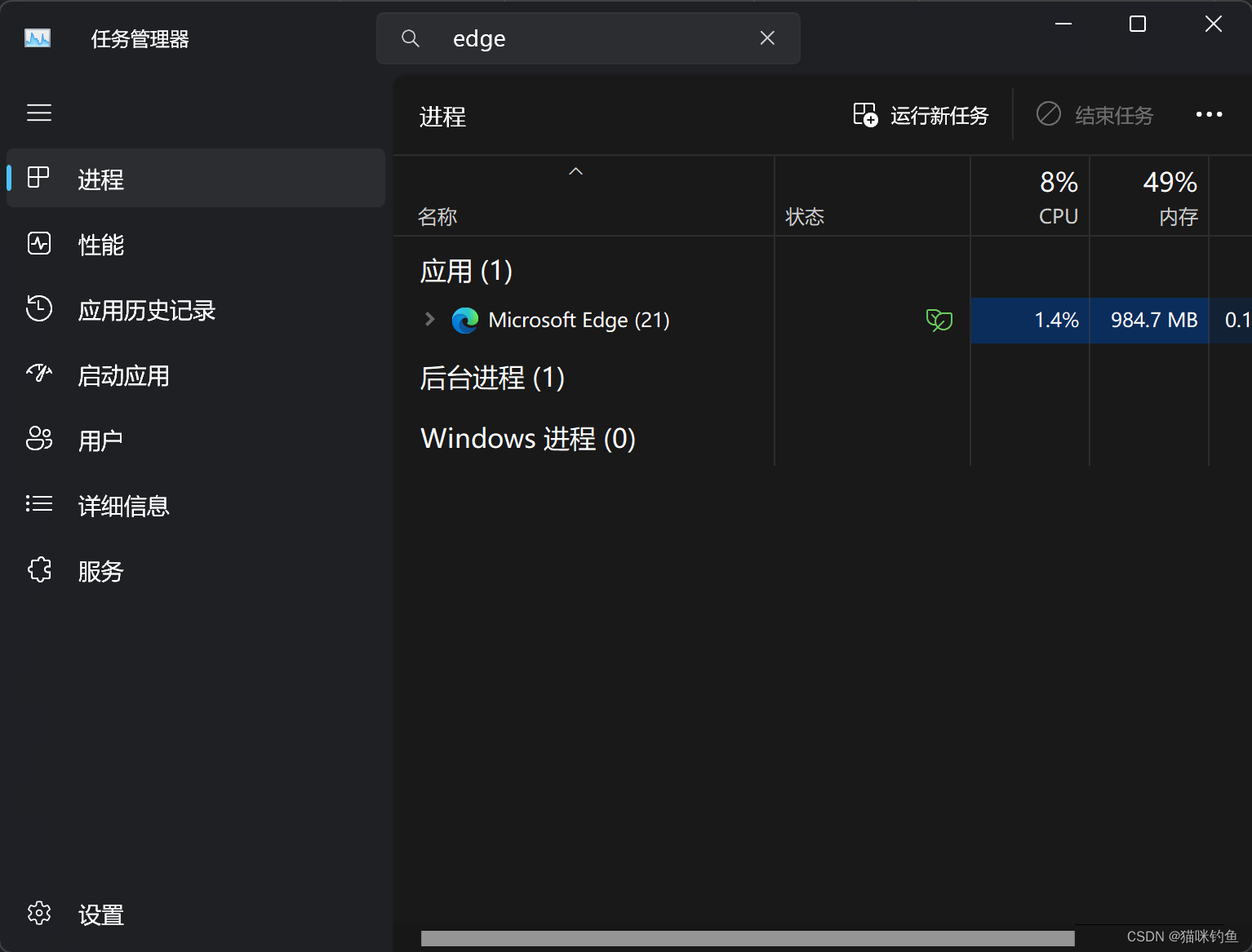Clear the search box text with X
Screen dimensions: 1252x952
click(x=767, y=38)
